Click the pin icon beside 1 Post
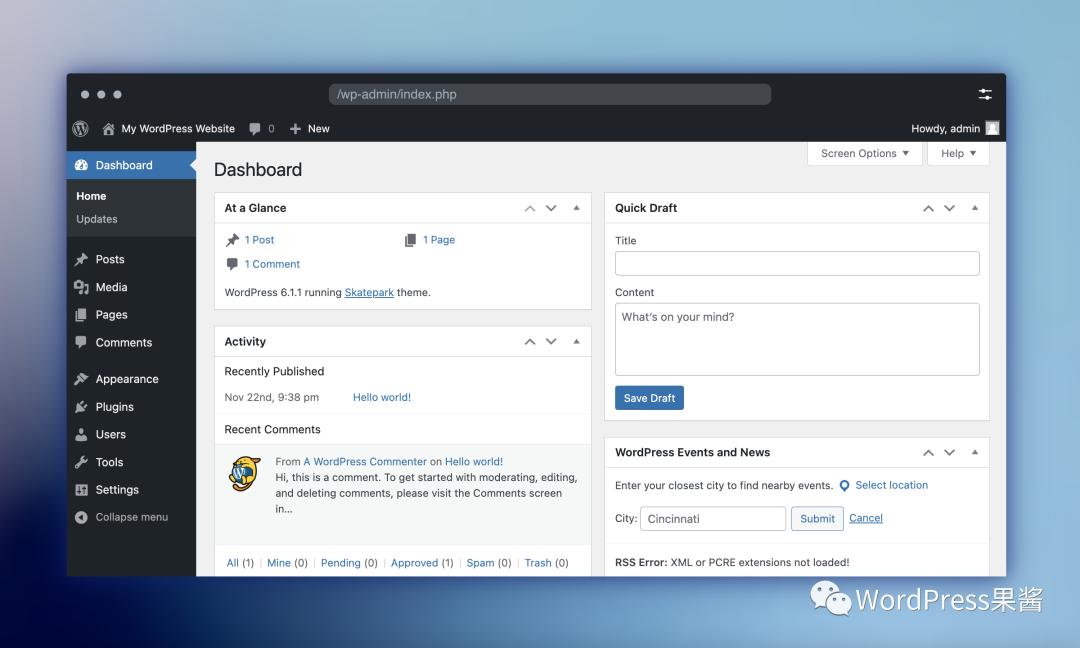 (x=232, y=240)
